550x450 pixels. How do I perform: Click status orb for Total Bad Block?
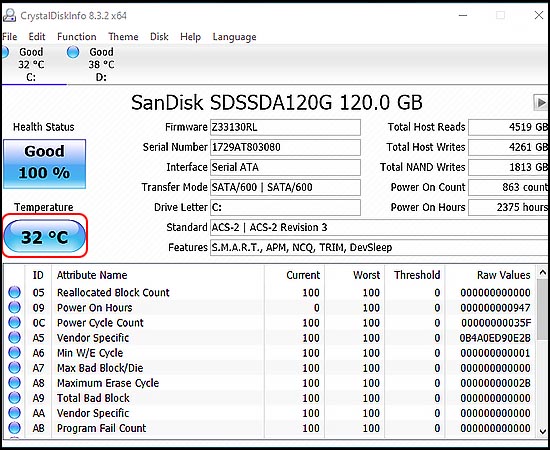click(x=14, y=398)
